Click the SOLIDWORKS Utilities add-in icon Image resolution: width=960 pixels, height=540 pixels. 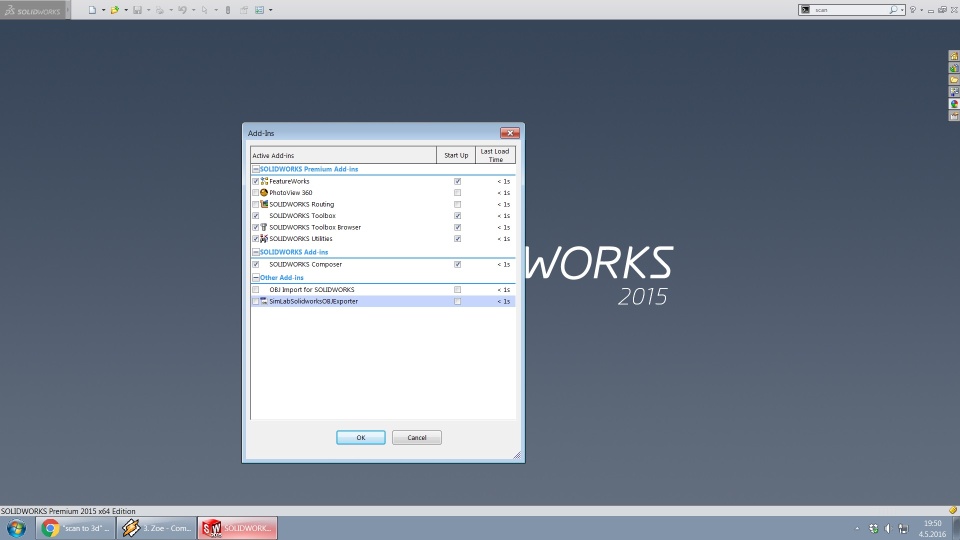(264, 239)
